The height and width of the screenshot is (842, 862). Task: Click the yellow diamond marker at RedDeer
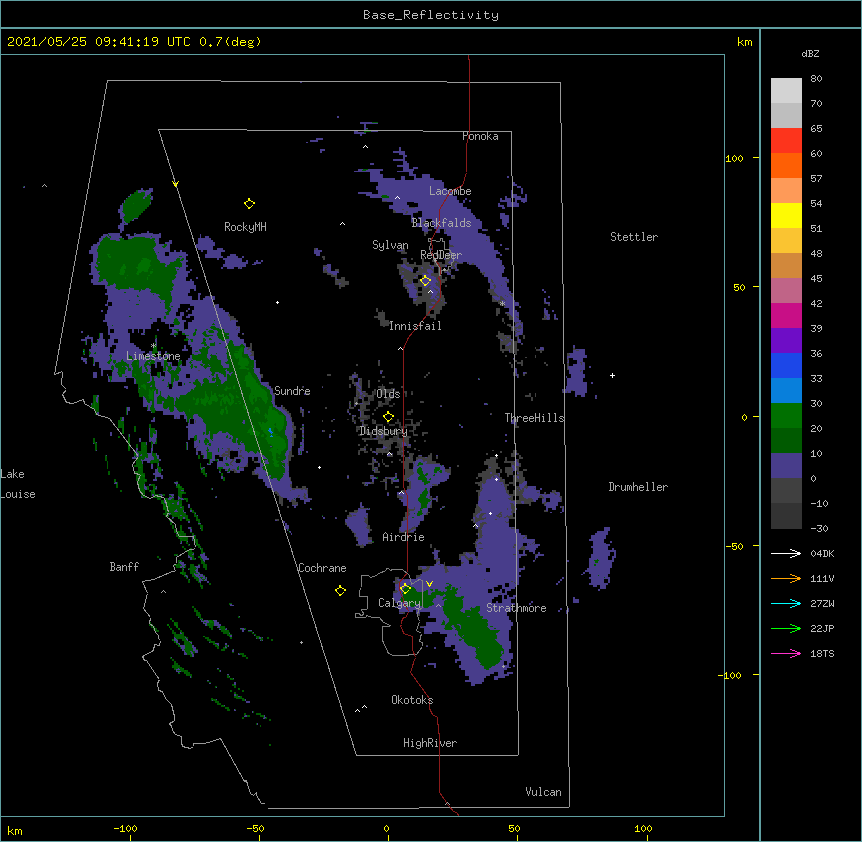[426, 281]
